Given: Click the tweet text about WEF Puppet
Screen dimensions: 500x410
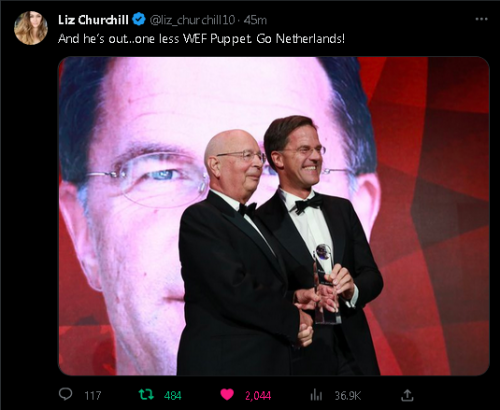Looking at the screenshot, I should pyautogui.click(x=201, y=39).
